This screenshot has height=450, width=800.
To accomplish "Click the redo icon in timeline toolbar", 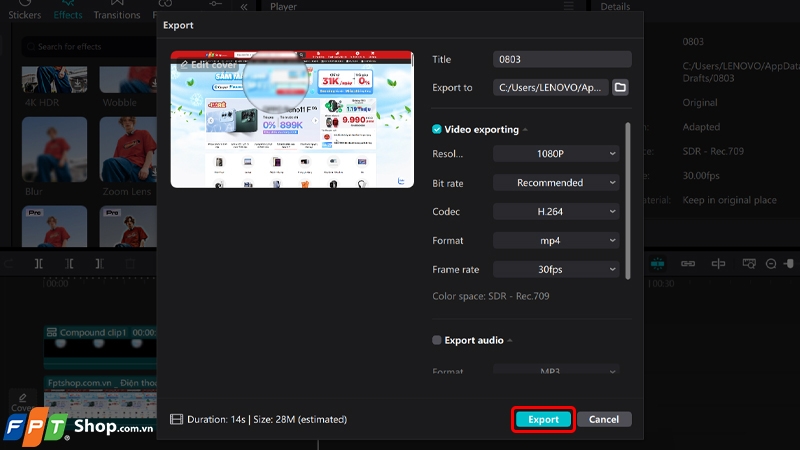I will click(8, 263).
